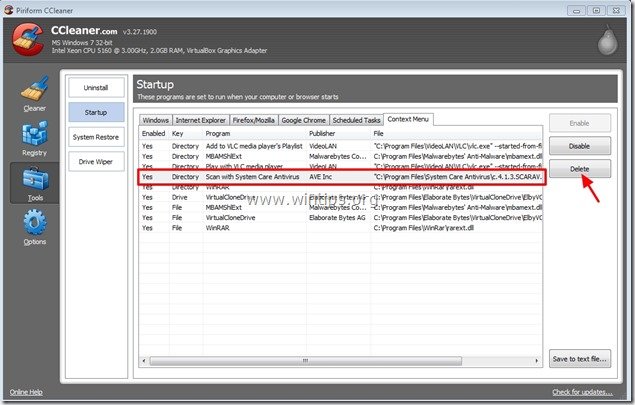Switch to the Windows tab
This screenshot has height=405, width=635.
pos(156,119)
